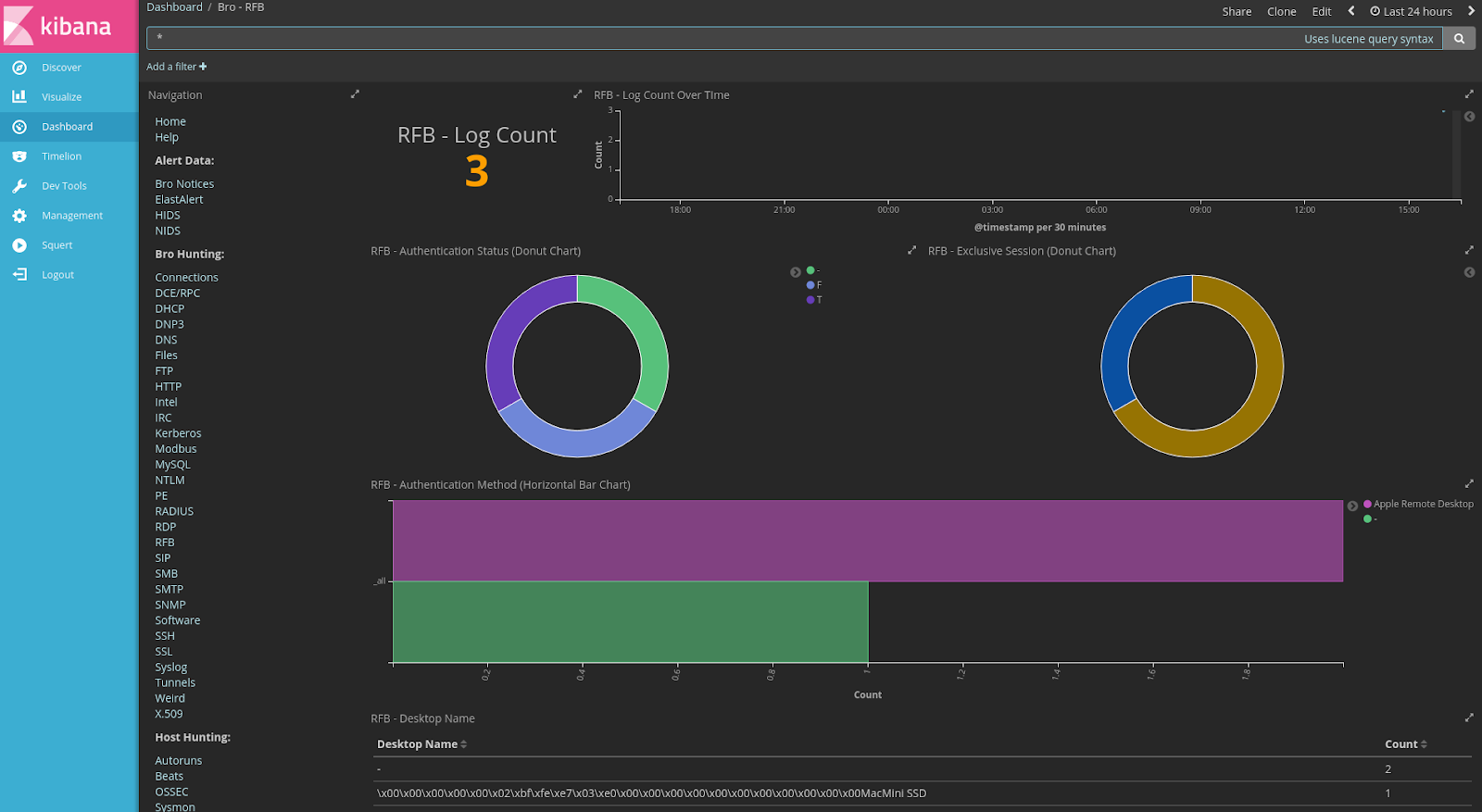1482x812 pixels.
Task: Select the Dashboard gauge icon
Action: 19,127
